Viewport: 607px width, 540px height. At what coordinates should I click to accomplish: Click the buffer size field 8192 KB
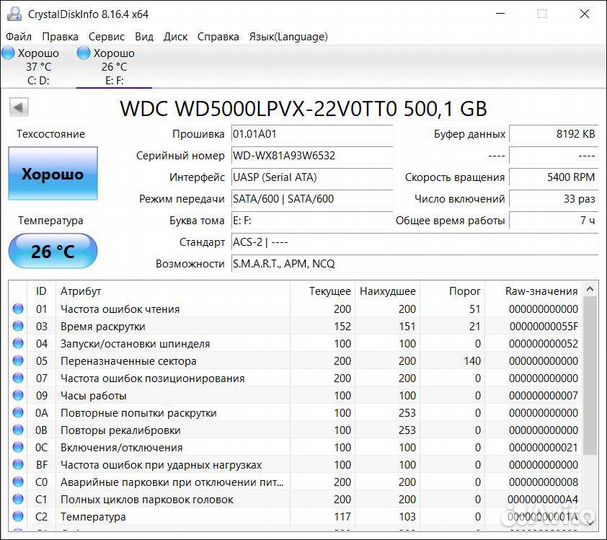554,134
